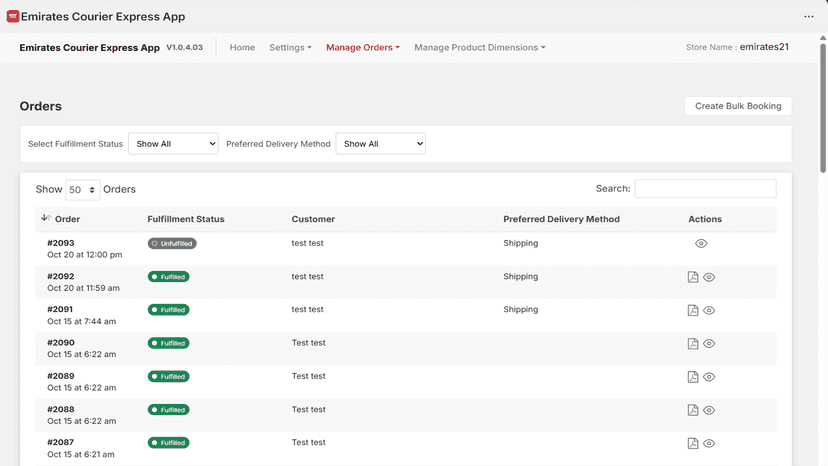The image size is (828, 466).
Task: View order #2090 with the eye icon
Action: pyautogui.click(x=709, y=344)
